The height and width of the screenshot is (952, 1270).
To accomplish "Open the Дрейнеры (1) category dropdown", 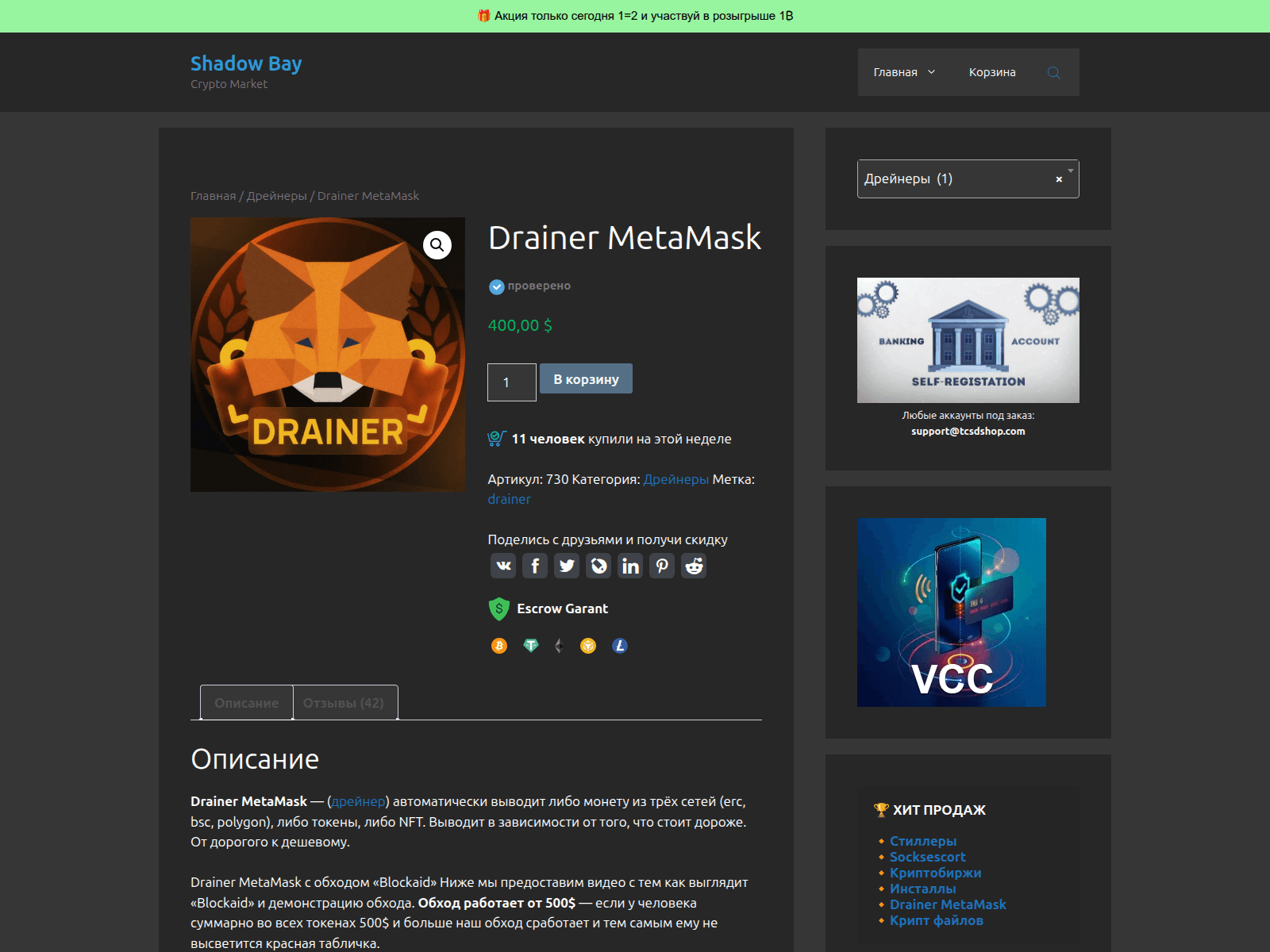I will tap(968, 179).
